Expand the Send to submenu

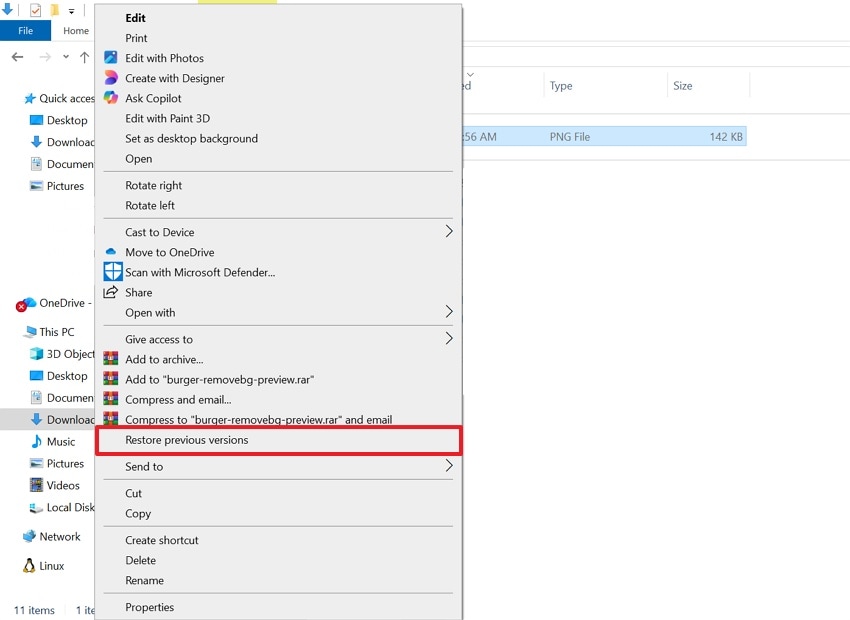146,466
